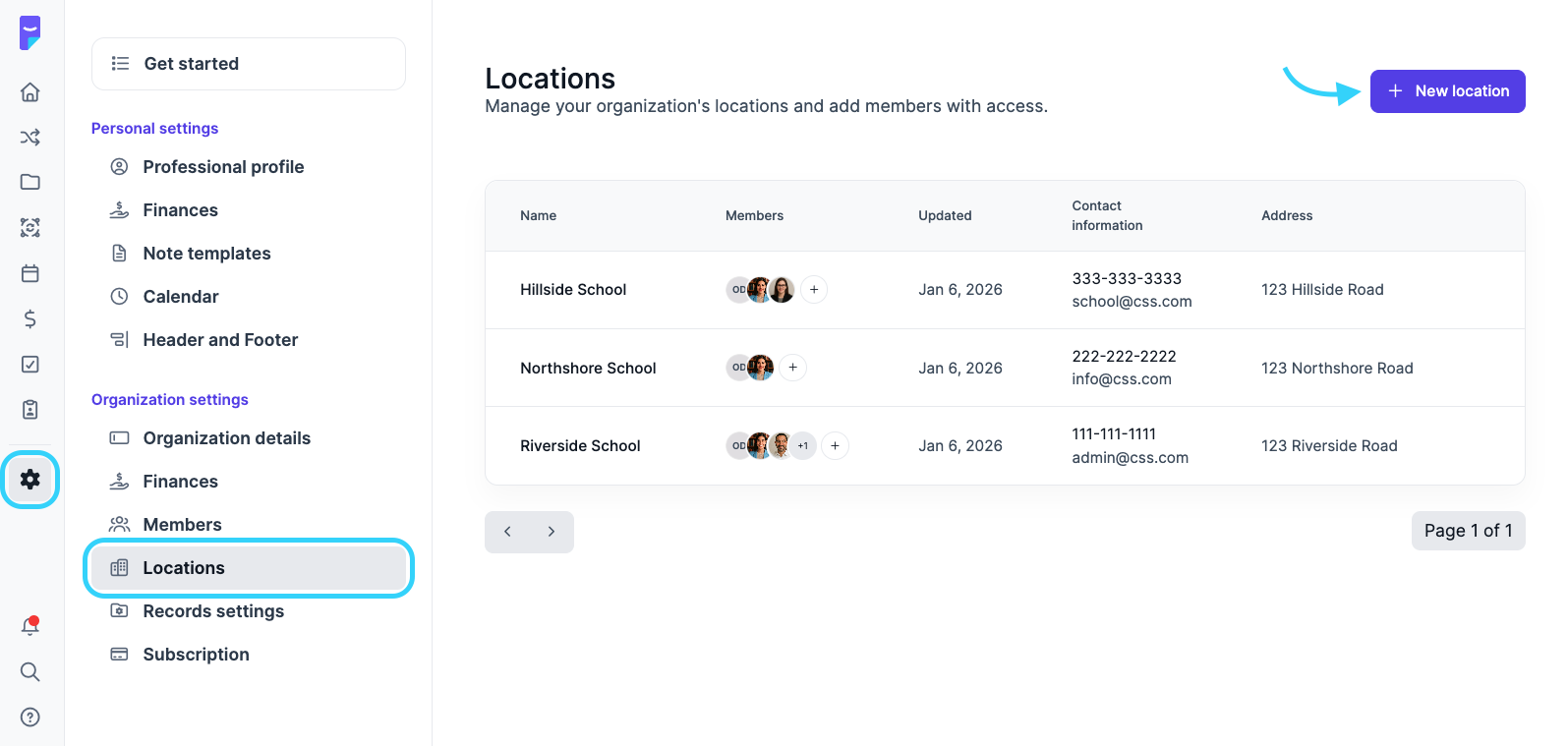1568x746 pixels.
Task: Add member to Northshore School with plus
Action: 792,368
